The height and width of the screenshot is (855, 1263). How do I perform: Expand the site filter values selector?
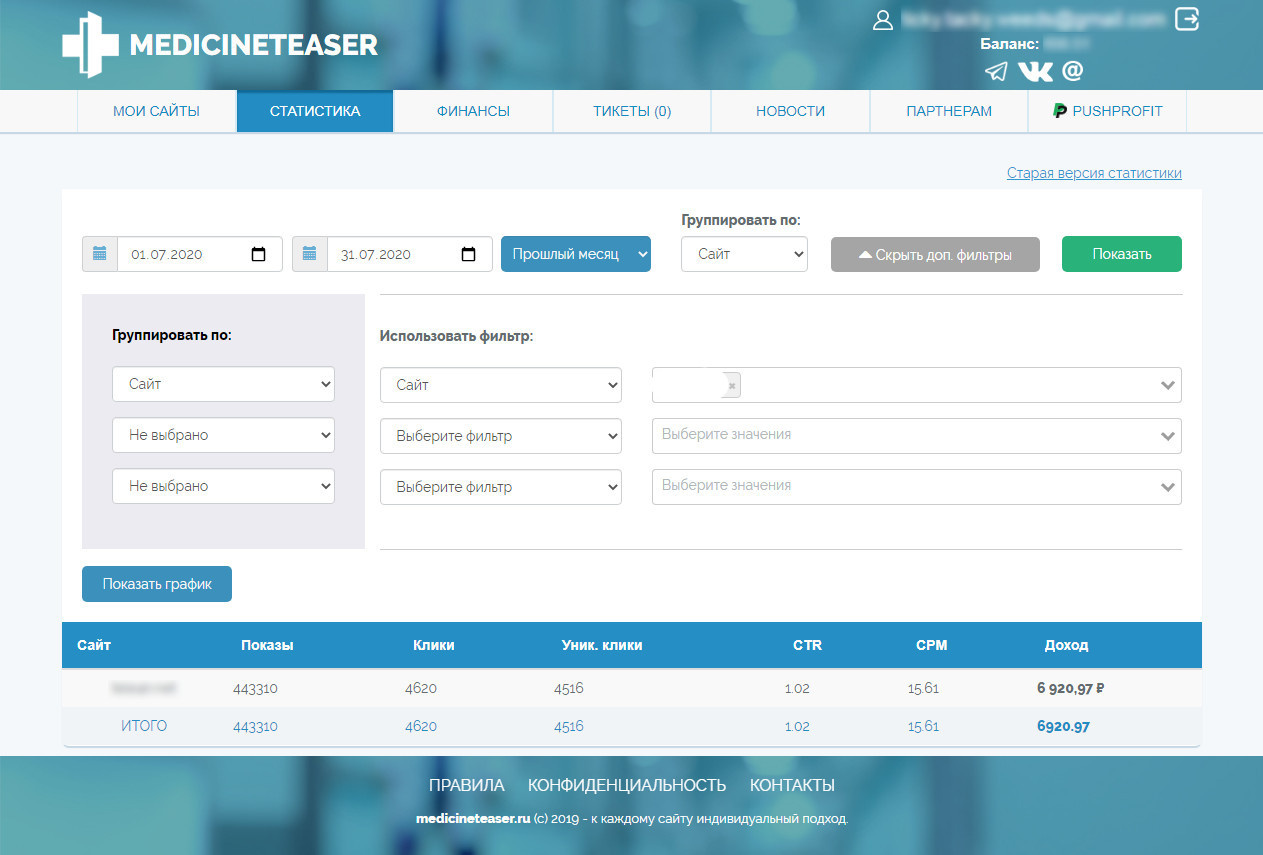coord(1167,385)
